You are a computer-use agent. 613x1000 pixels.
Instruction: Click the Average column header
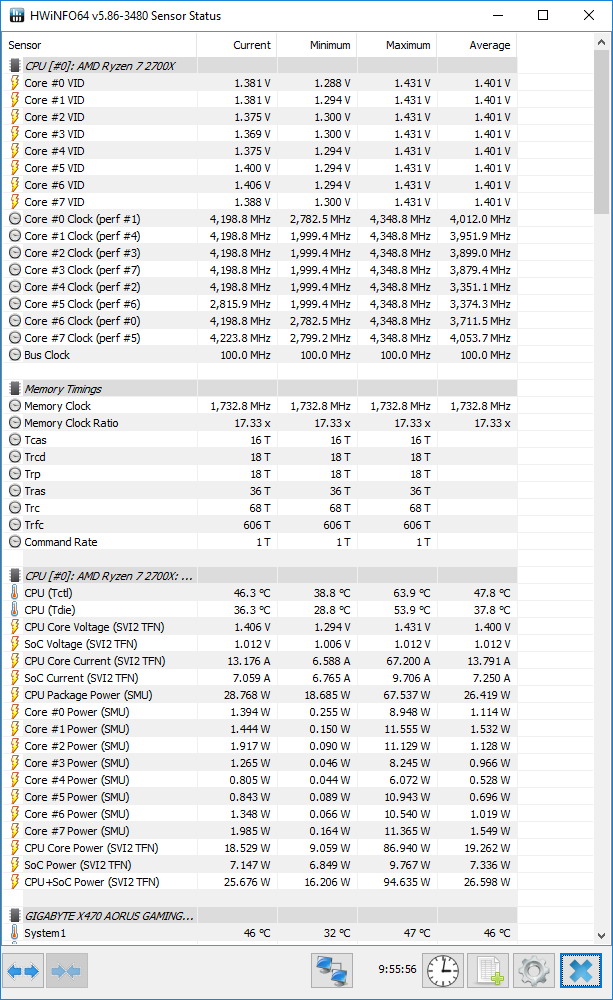[x=477, y=45]
